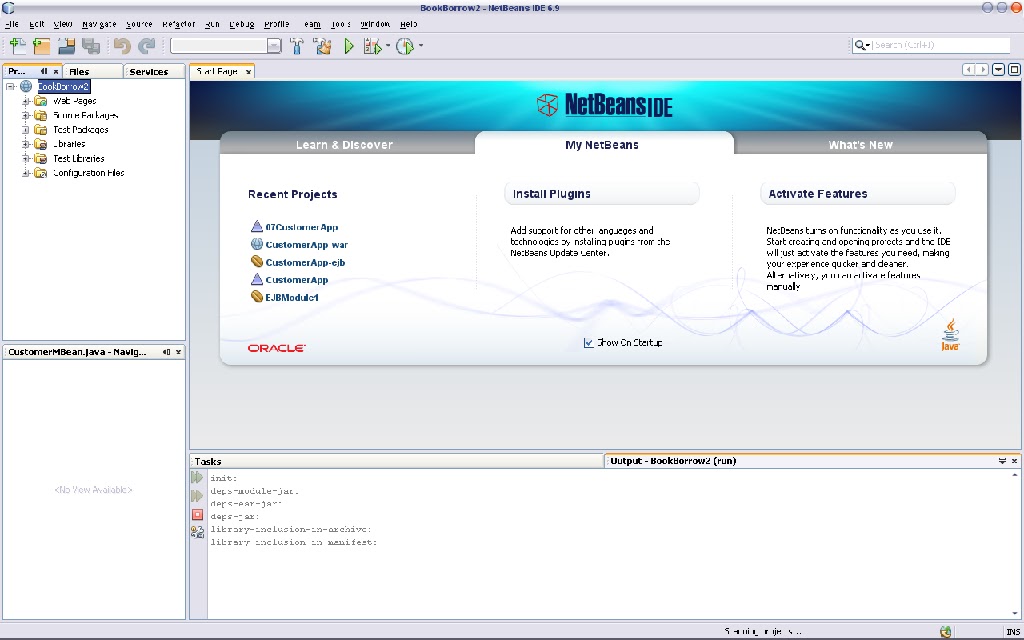1024x640 pixels.
Task: Click the New File toolbar icon
Action: point(18,46)
